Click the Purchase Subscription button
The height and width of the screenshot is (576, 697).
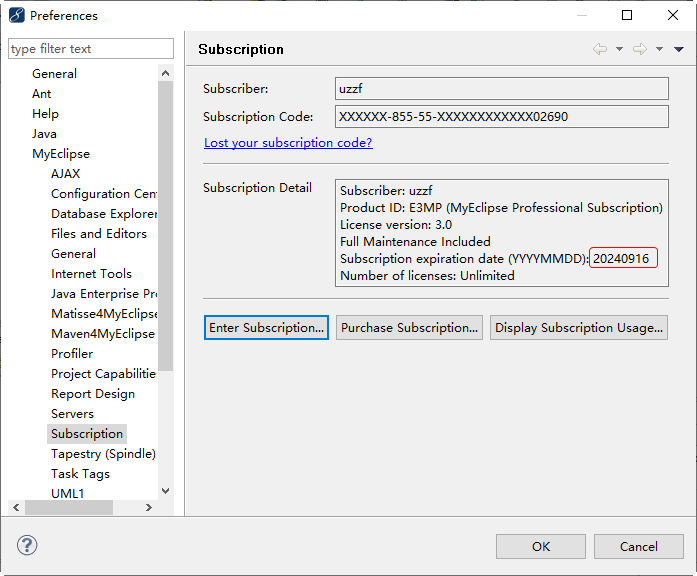[x=409, y=328]
